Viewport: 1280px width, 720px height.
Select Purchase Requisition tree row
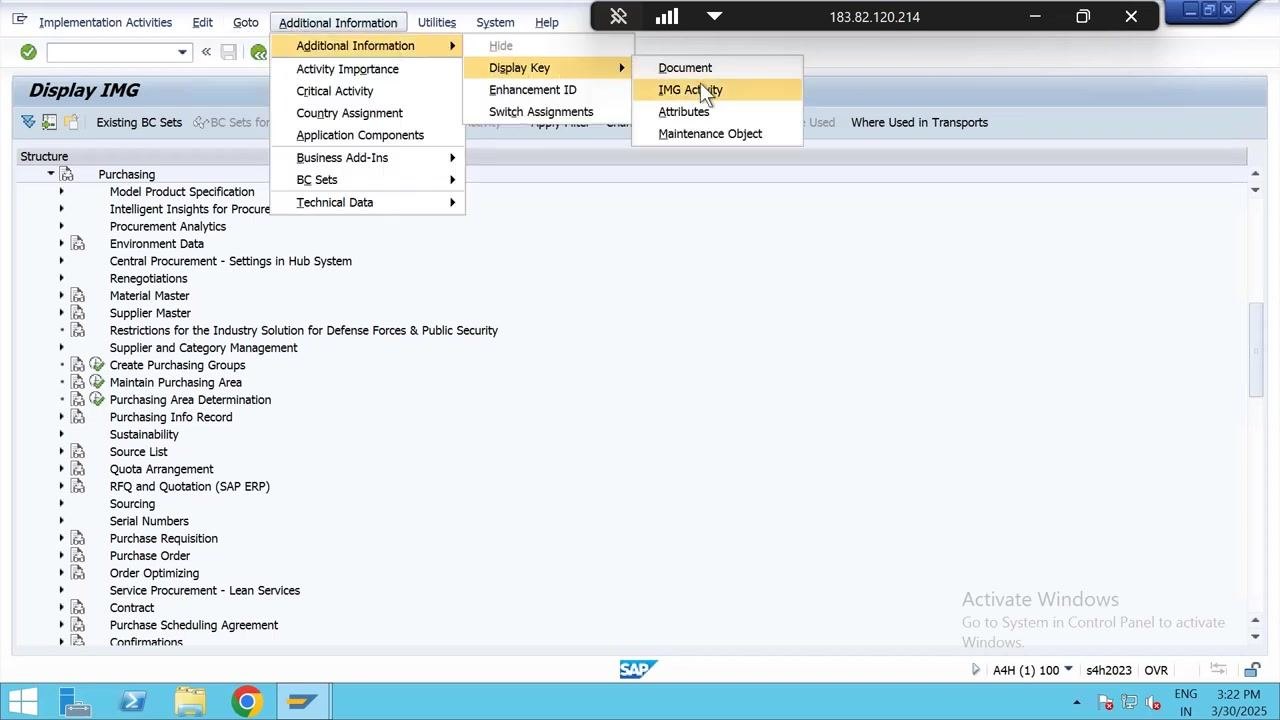coord(164,539)
